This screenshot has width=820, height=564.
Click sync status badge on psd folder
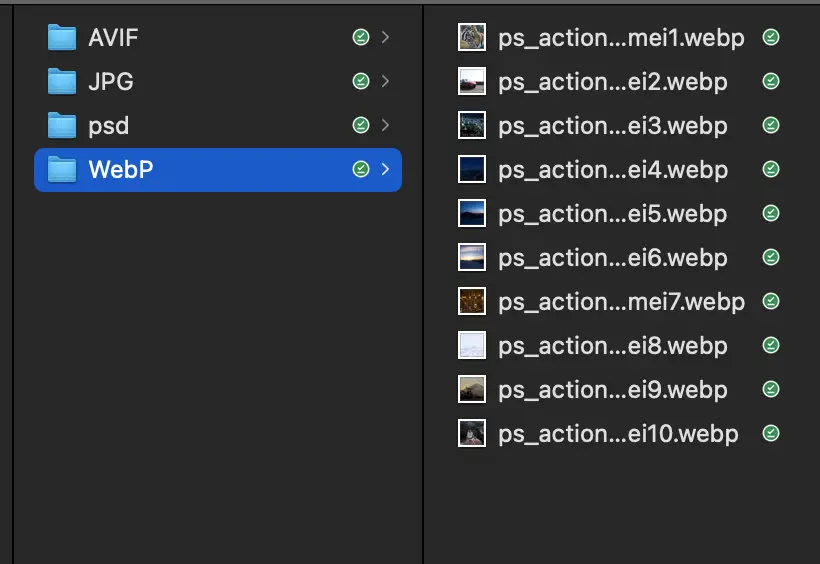tap(361, 126)
